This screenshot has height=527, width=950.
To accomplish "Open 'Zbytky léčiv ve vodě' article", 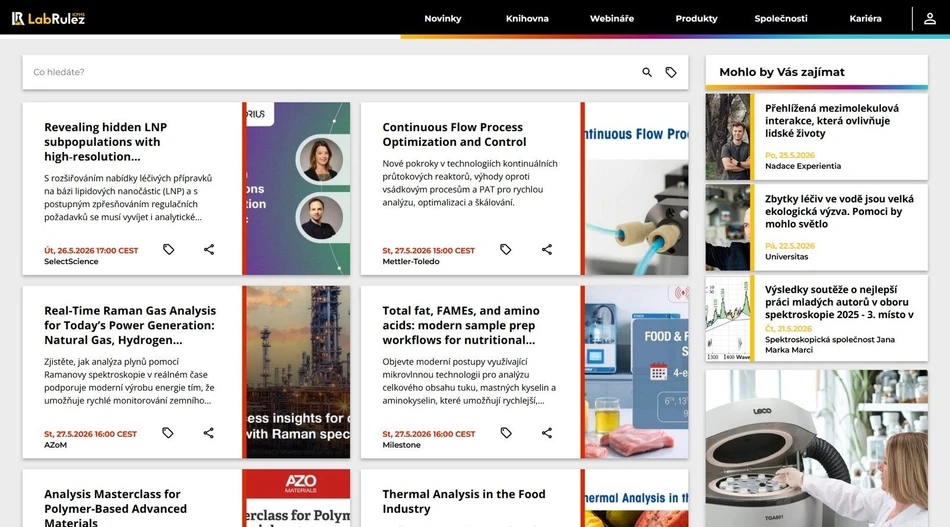I will click(x=839, y=211).
